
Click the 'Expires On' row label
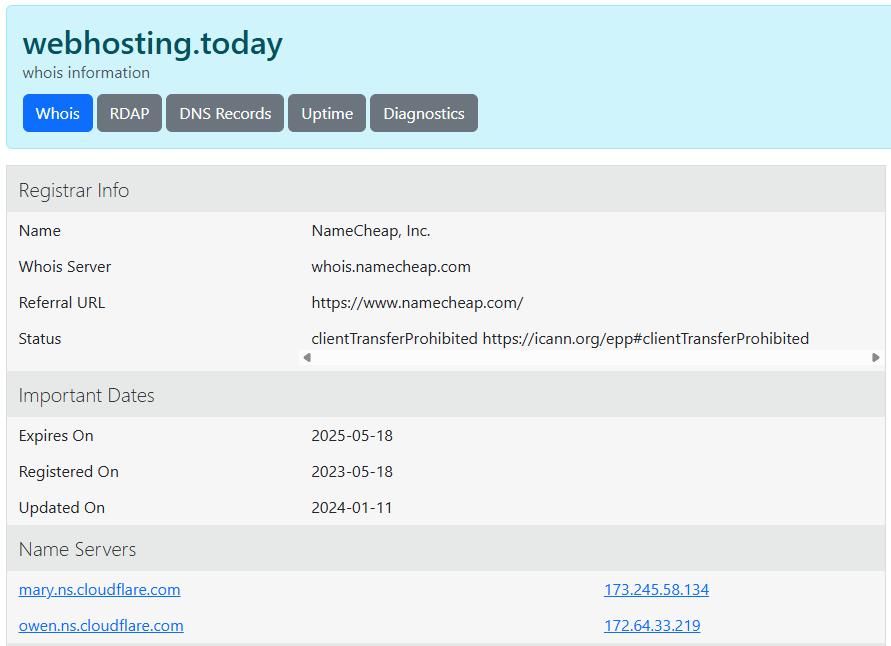(x=56, y=436)
